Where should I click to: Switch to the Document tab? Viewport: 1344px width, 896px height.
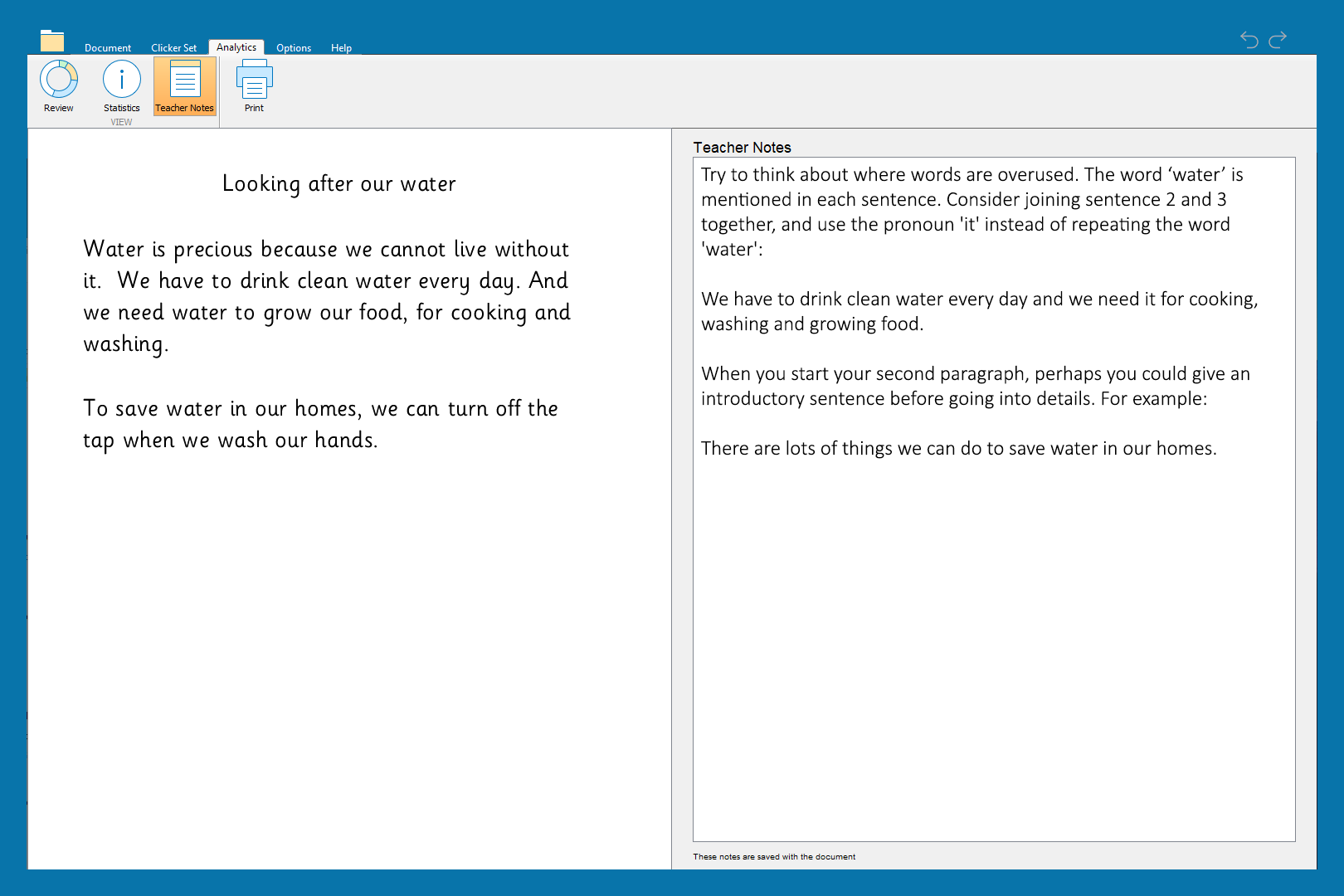[x=108, y=48]
